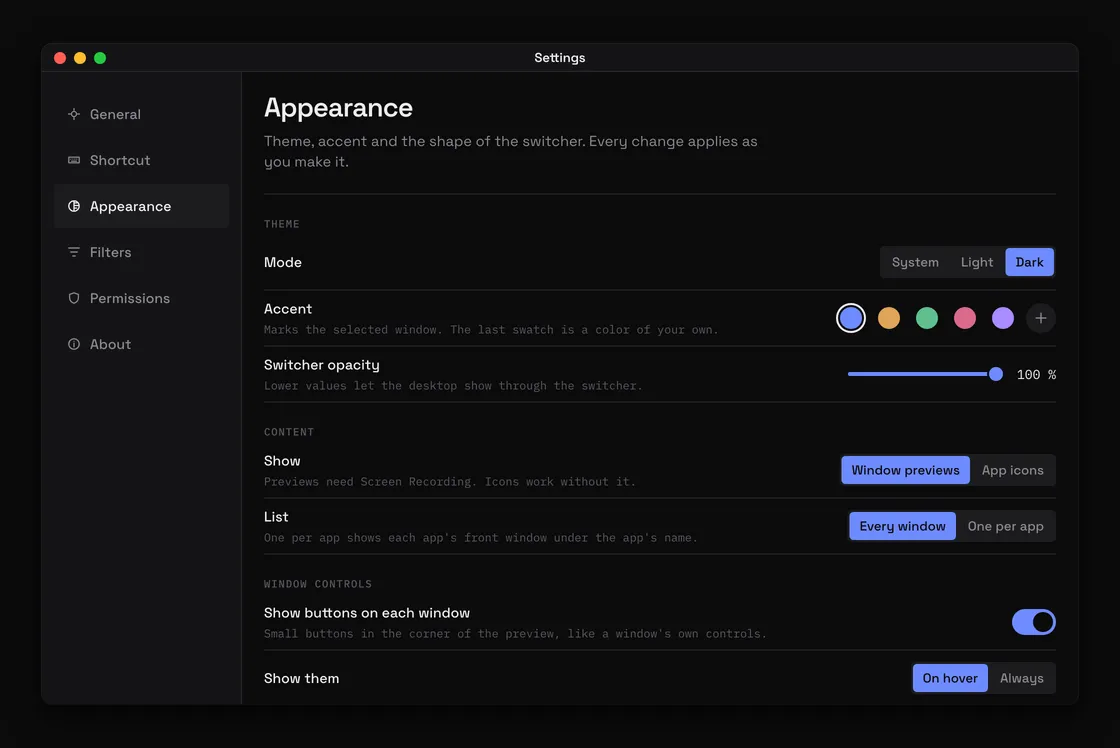This screenshot has width=1120, height=748.
Task: Open the Permissions section
Action: (x=141, y=298)
